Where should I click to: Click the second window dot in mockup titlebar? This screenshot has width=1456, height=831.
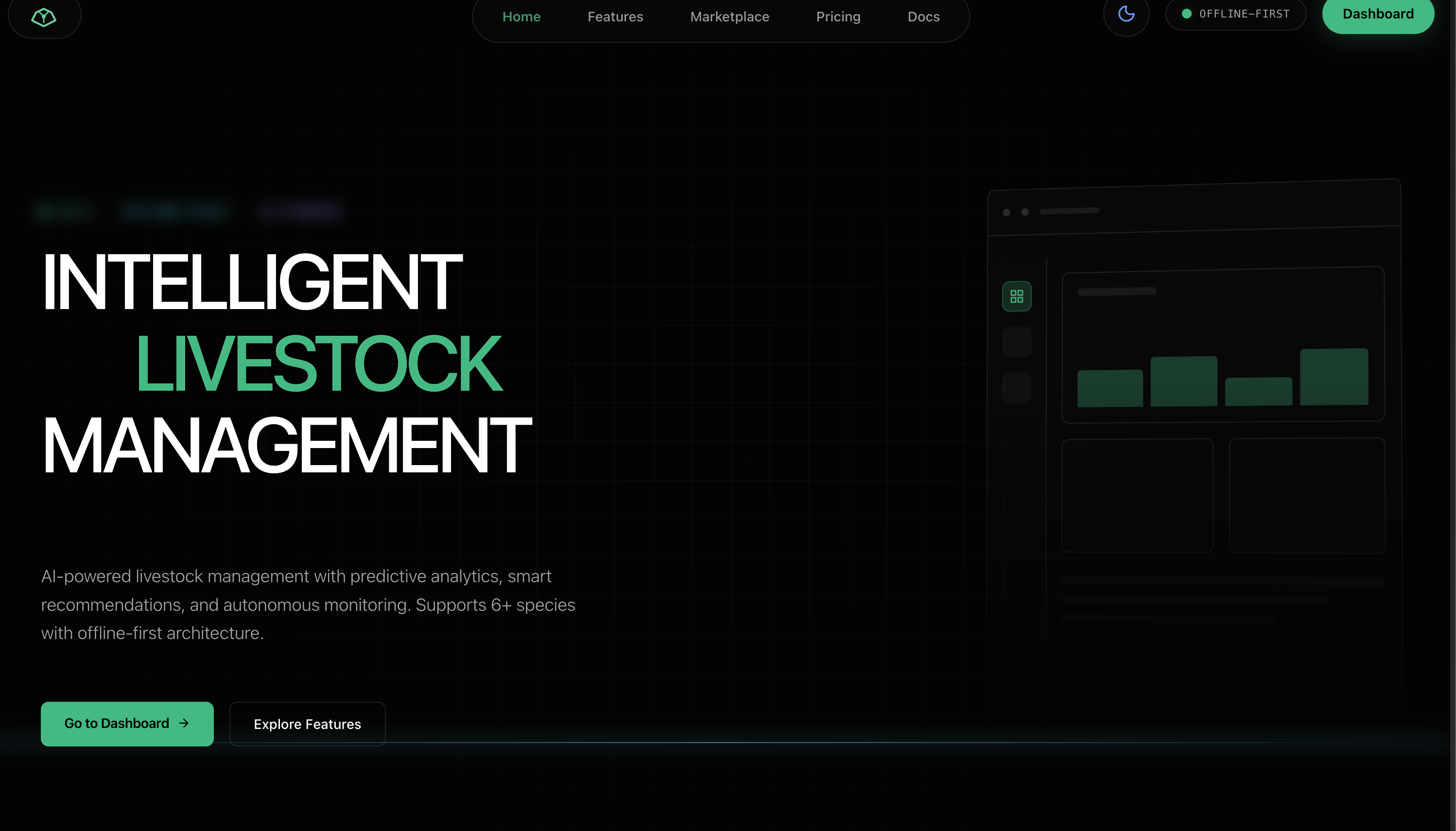[x=1024, y=212]
